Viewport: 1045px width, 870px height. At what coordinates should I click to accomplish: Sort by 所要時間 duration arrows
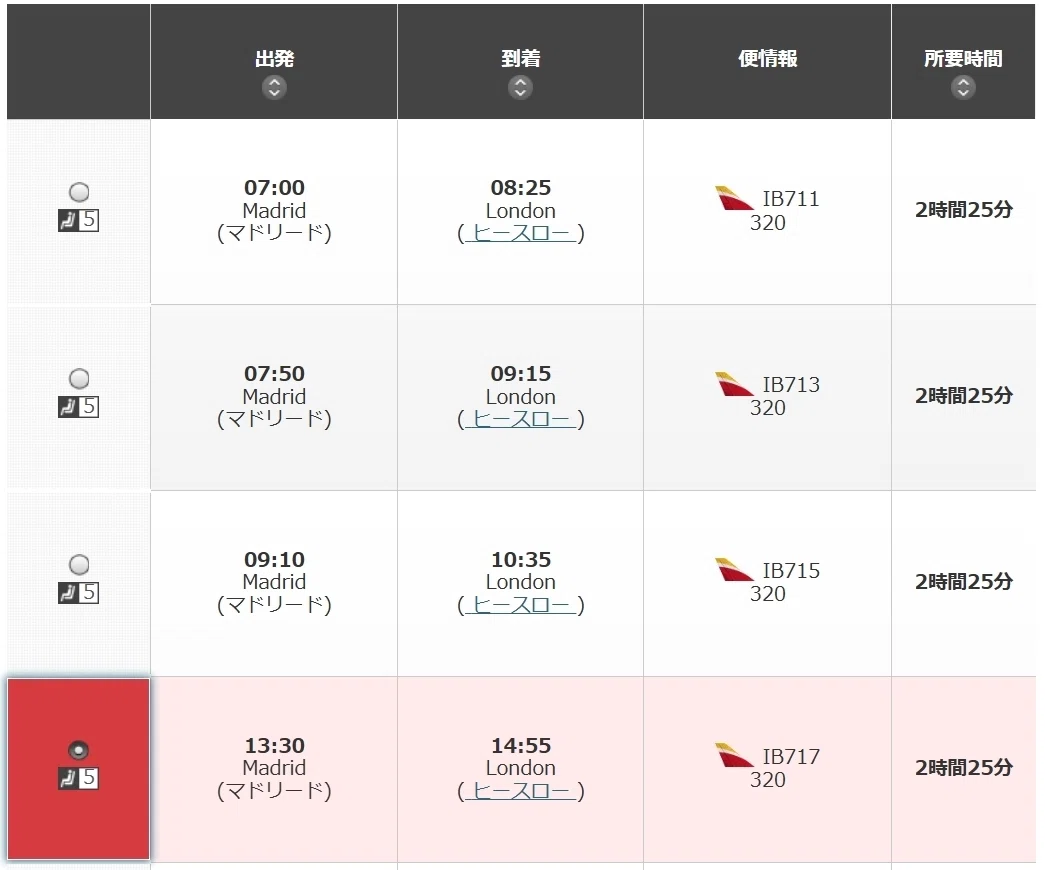click(x=963, y=87)
